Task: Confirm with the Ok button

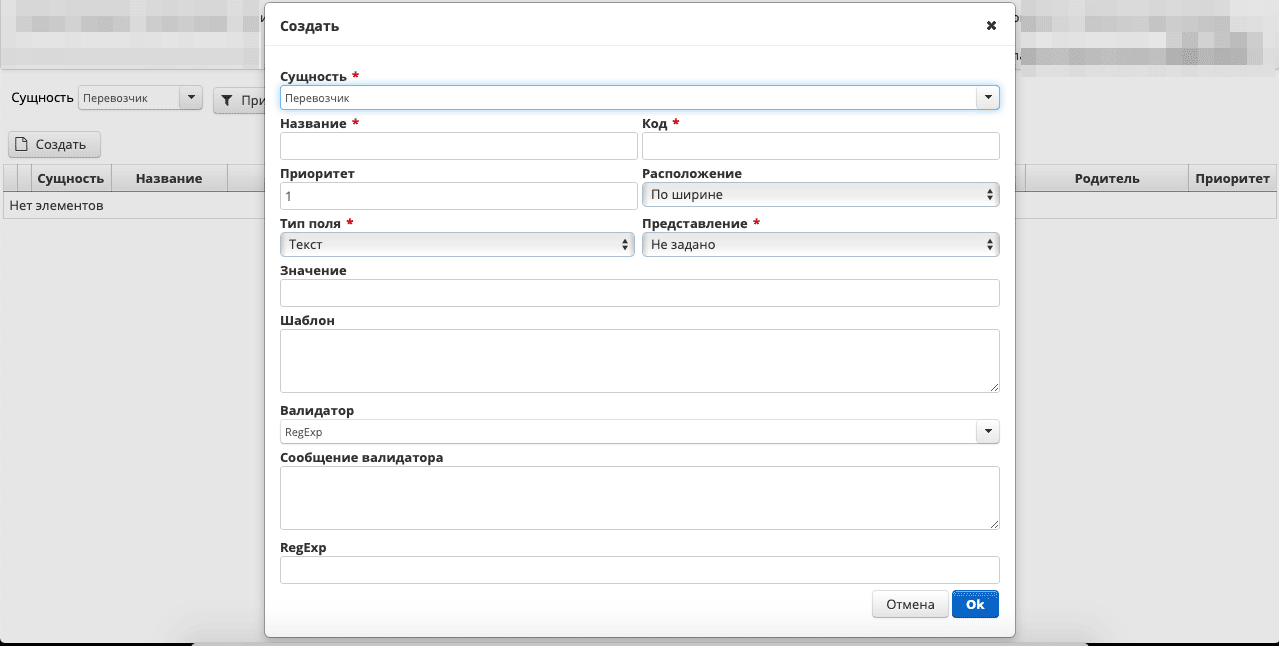Action: [x=974, y=604]
